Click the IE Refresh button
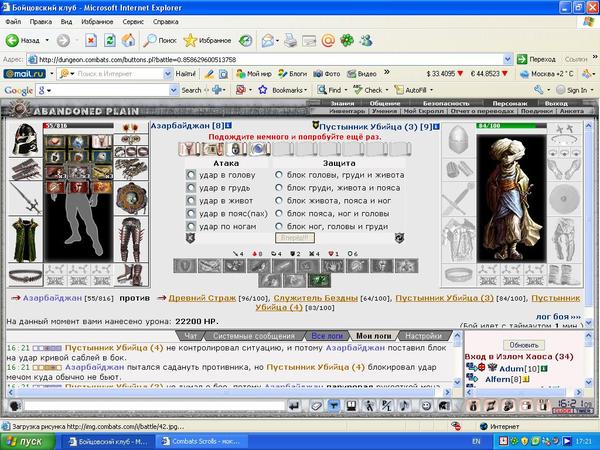This screenshot has width=600, height=450. click(x=110, y=40)
